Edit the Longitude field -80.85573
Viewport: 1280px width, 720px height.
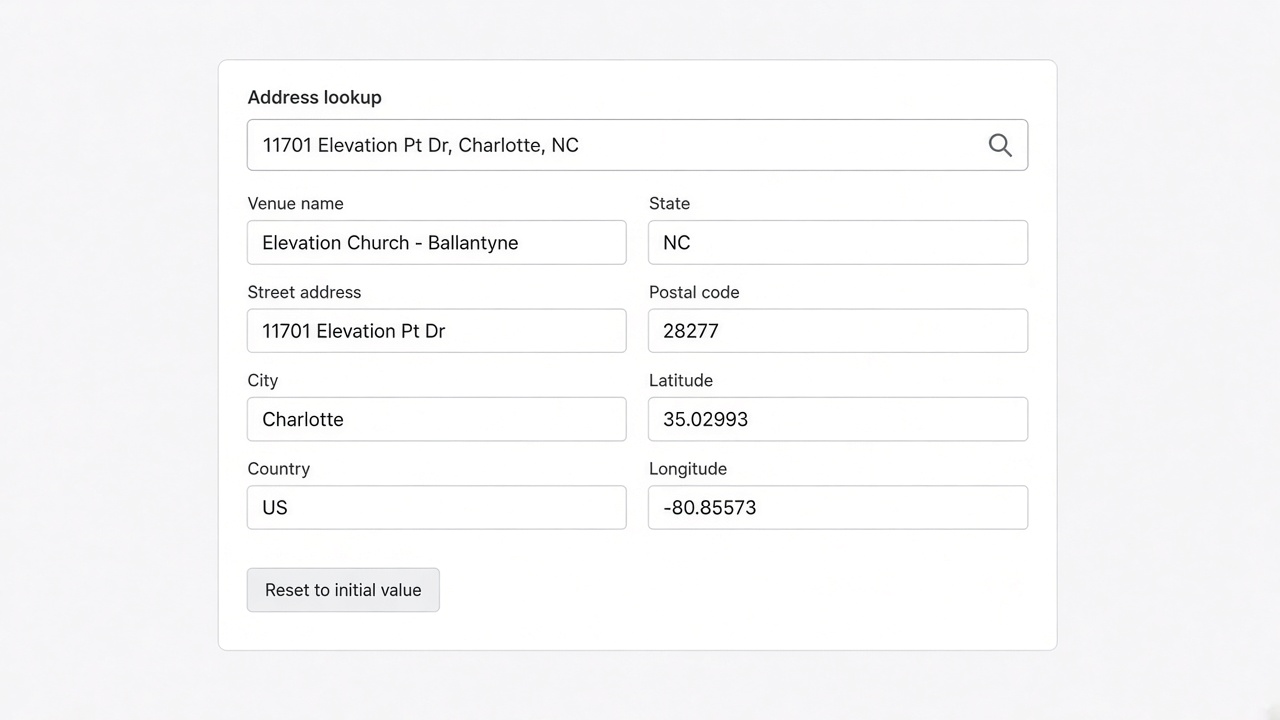(x=838, y=508)
